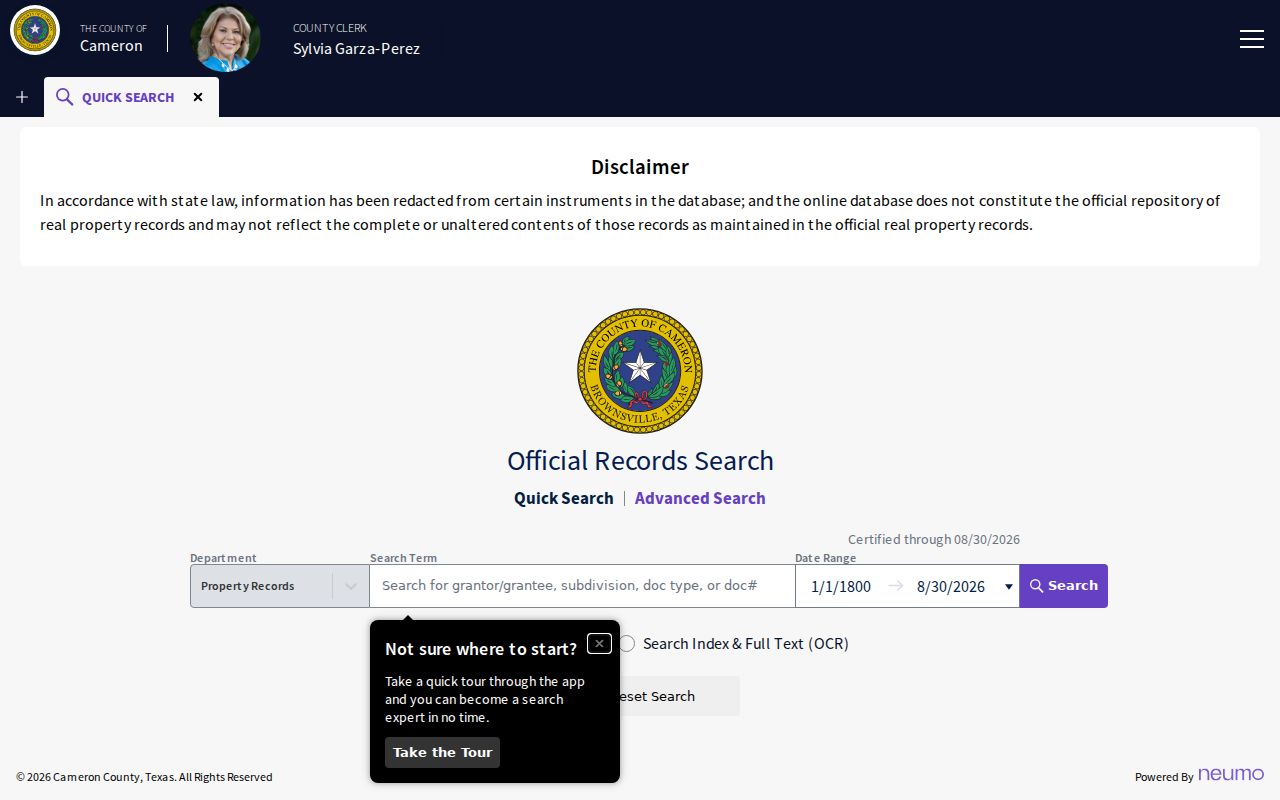The width and height of the screenshot is (1280, 800).
Task: Click the copyright Cameron County text
Action: [x=144, y=777]
